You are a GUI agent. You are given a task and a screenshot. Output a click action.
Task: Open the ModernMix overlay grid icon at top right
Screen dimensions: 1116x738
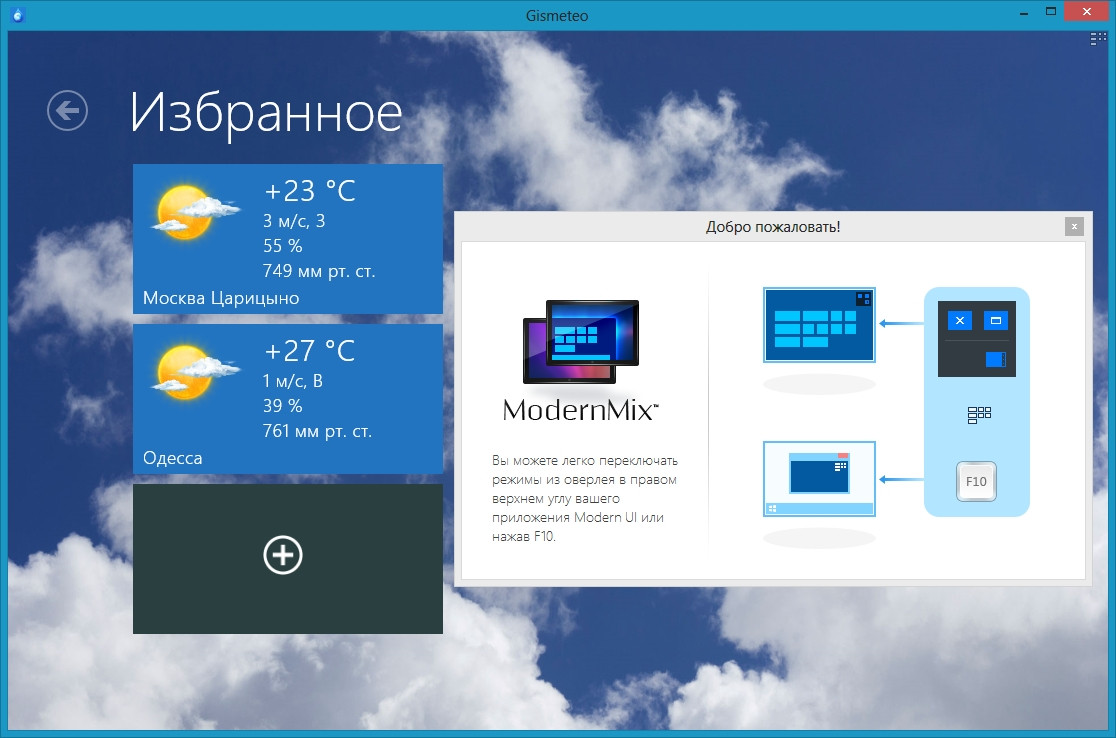coord(1098,39)
